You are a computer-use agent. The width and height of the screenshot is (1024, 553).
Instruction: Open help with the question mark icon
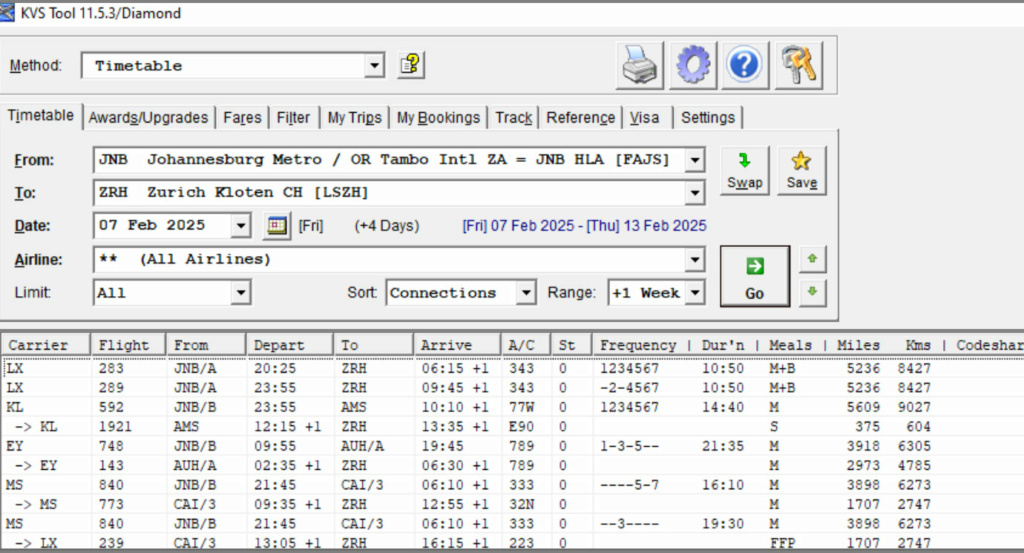point(744,65)
